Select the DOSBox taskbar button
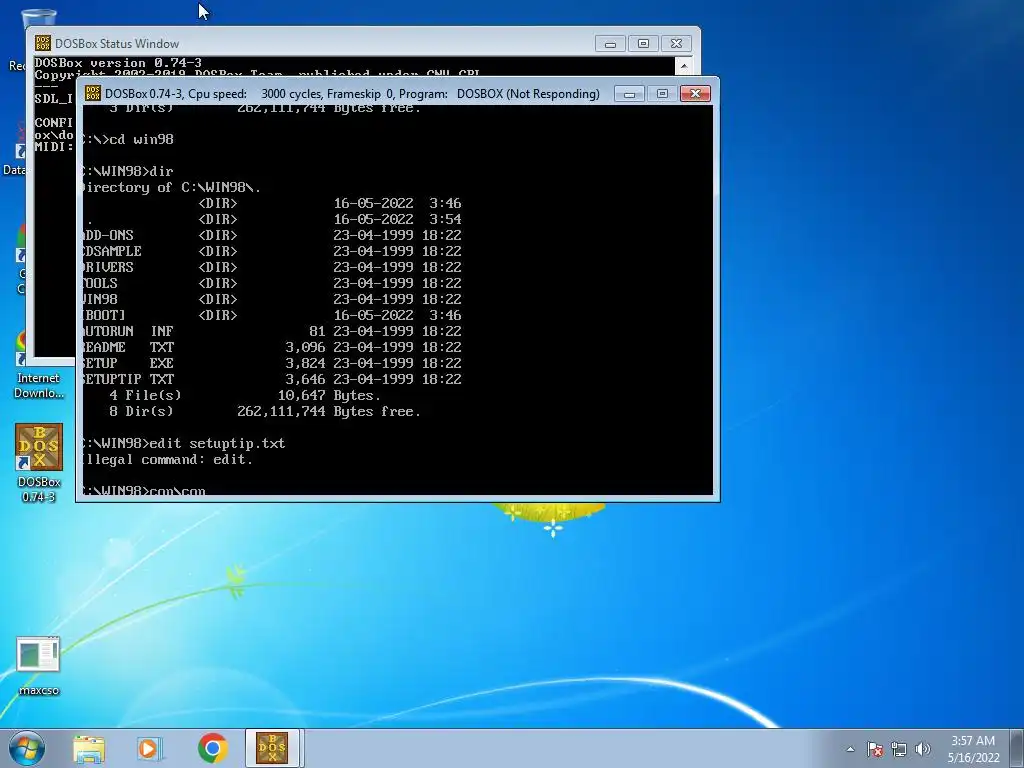The width and height of the screenshot is (1024, 768). (x=272, y=748)
